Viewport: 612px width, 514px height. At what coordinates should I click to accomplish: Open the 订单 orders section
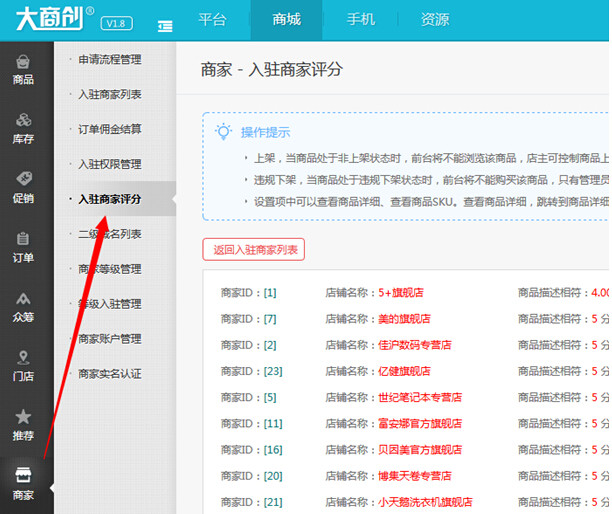[23, 248]
